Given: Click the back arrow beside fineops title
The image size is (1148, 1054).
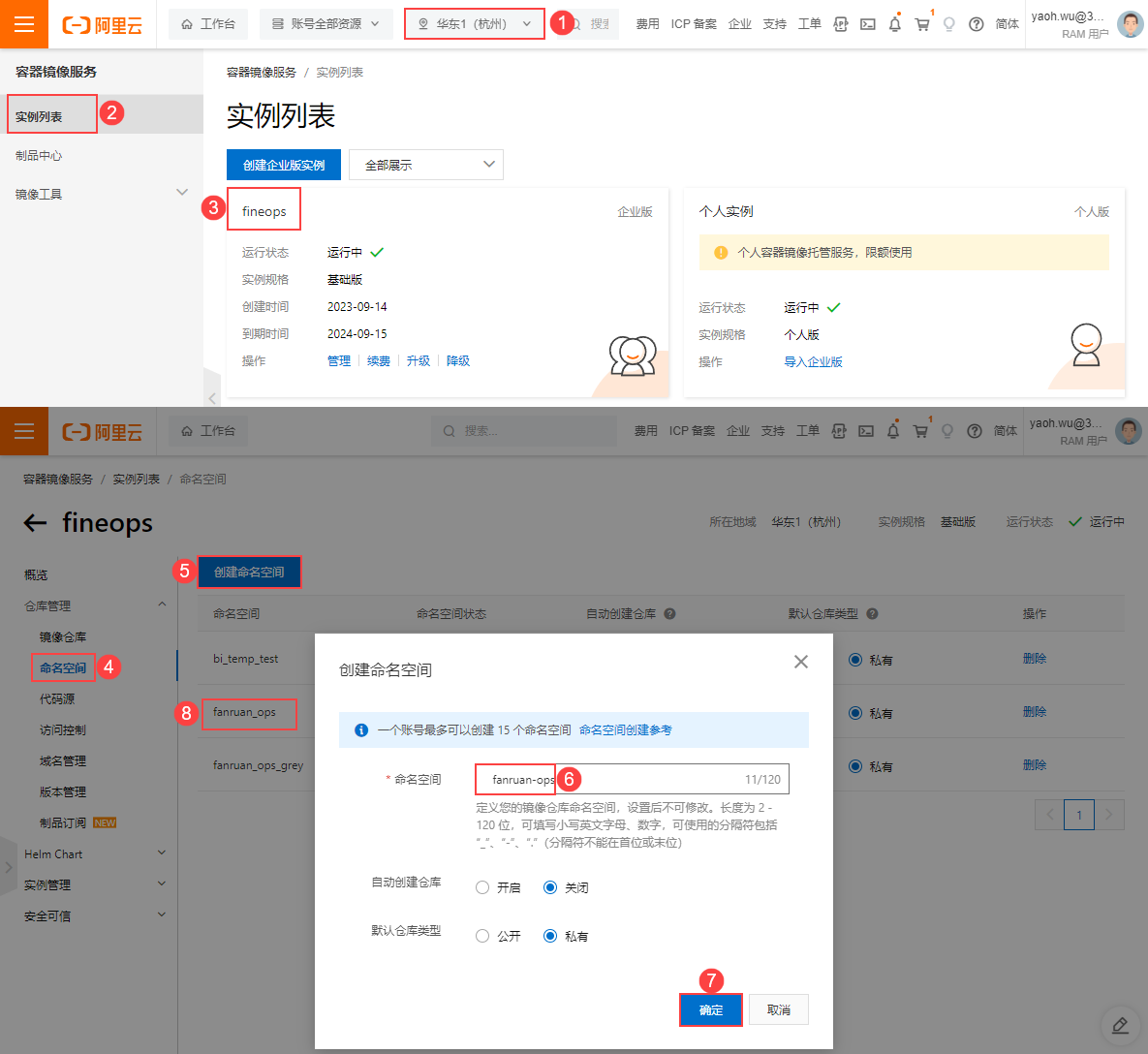Looking at the screenshot, I should pyautogui.click(x=35, y=522).
